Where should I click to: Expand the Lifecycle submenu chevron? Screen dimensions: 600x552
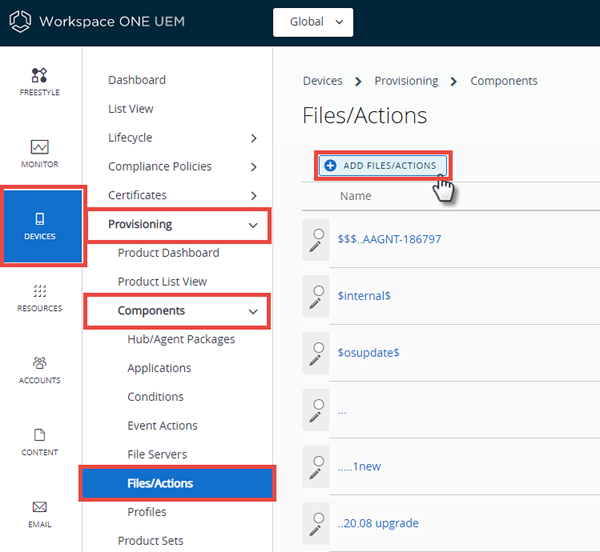point(253,138)
